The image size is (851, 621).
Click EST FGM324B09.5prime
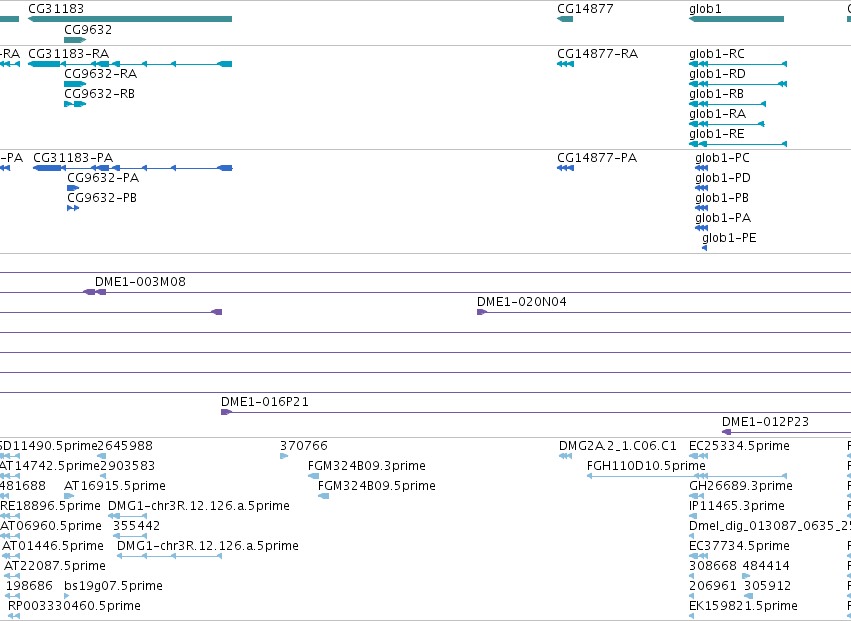pos(377,486)
